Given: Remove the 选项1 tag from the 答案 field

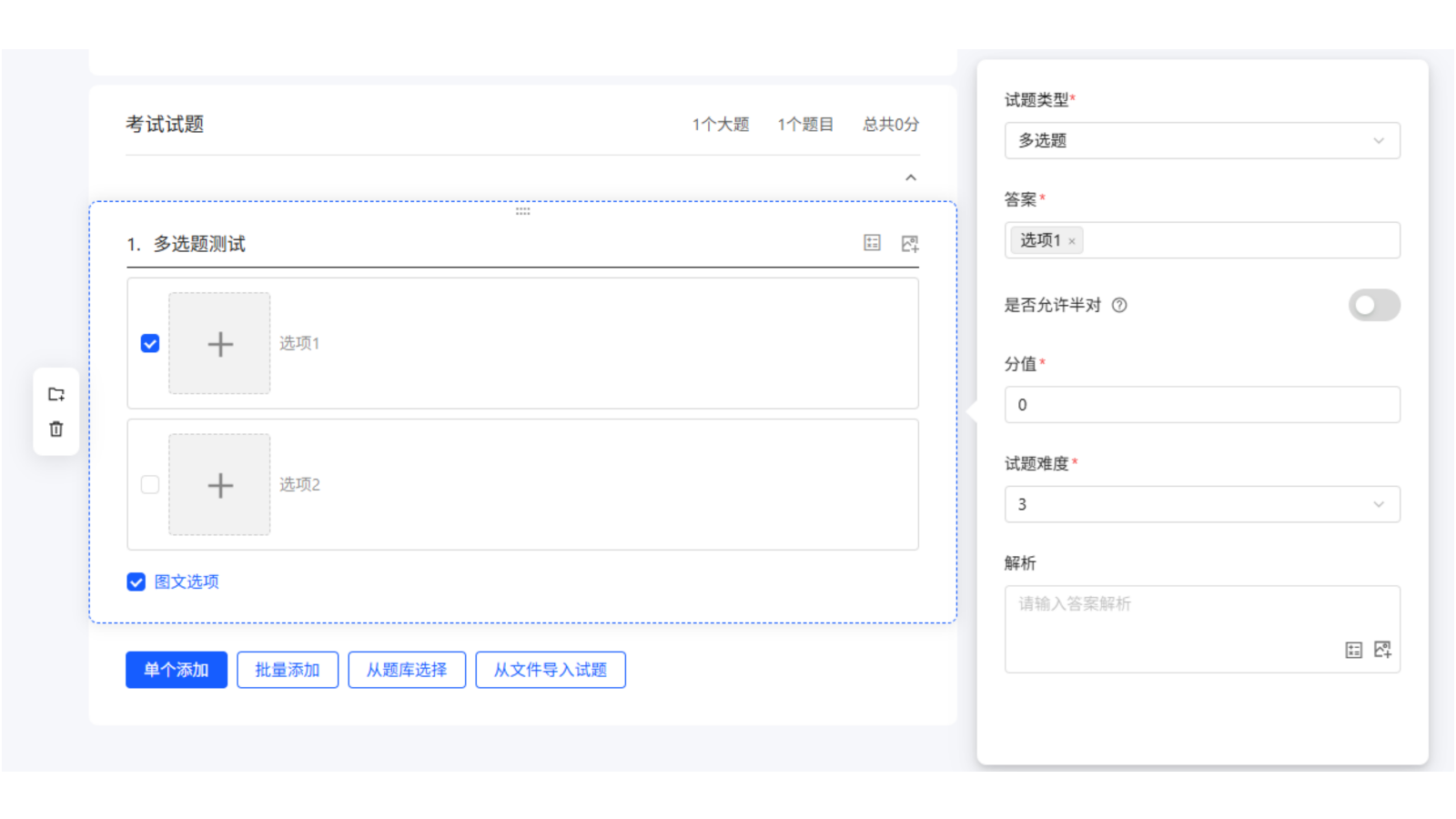Looking at the screenshot, I should 1072,240.
